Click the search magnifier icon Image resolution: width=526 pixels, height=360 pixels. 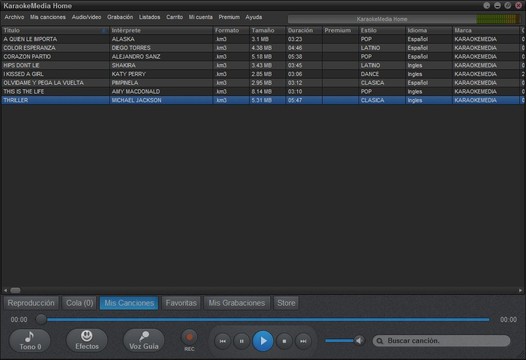click(x=380, y=341)
